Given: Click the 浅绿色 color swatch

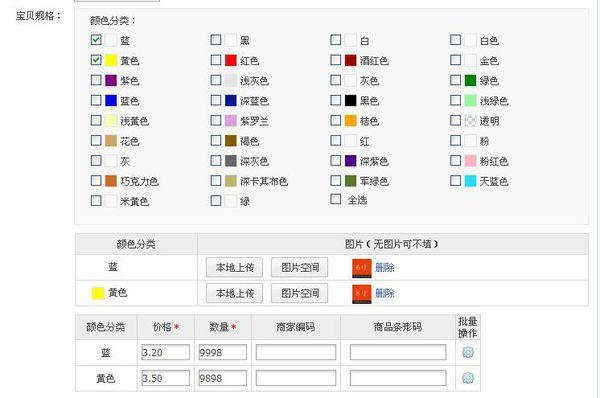Looking at the screenshot, I should [x=470, y=101].
